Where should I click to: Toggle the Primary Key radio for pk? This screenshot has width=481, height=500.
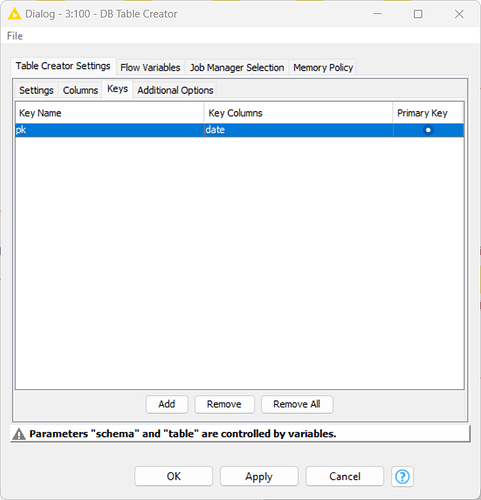pos(428,130)
